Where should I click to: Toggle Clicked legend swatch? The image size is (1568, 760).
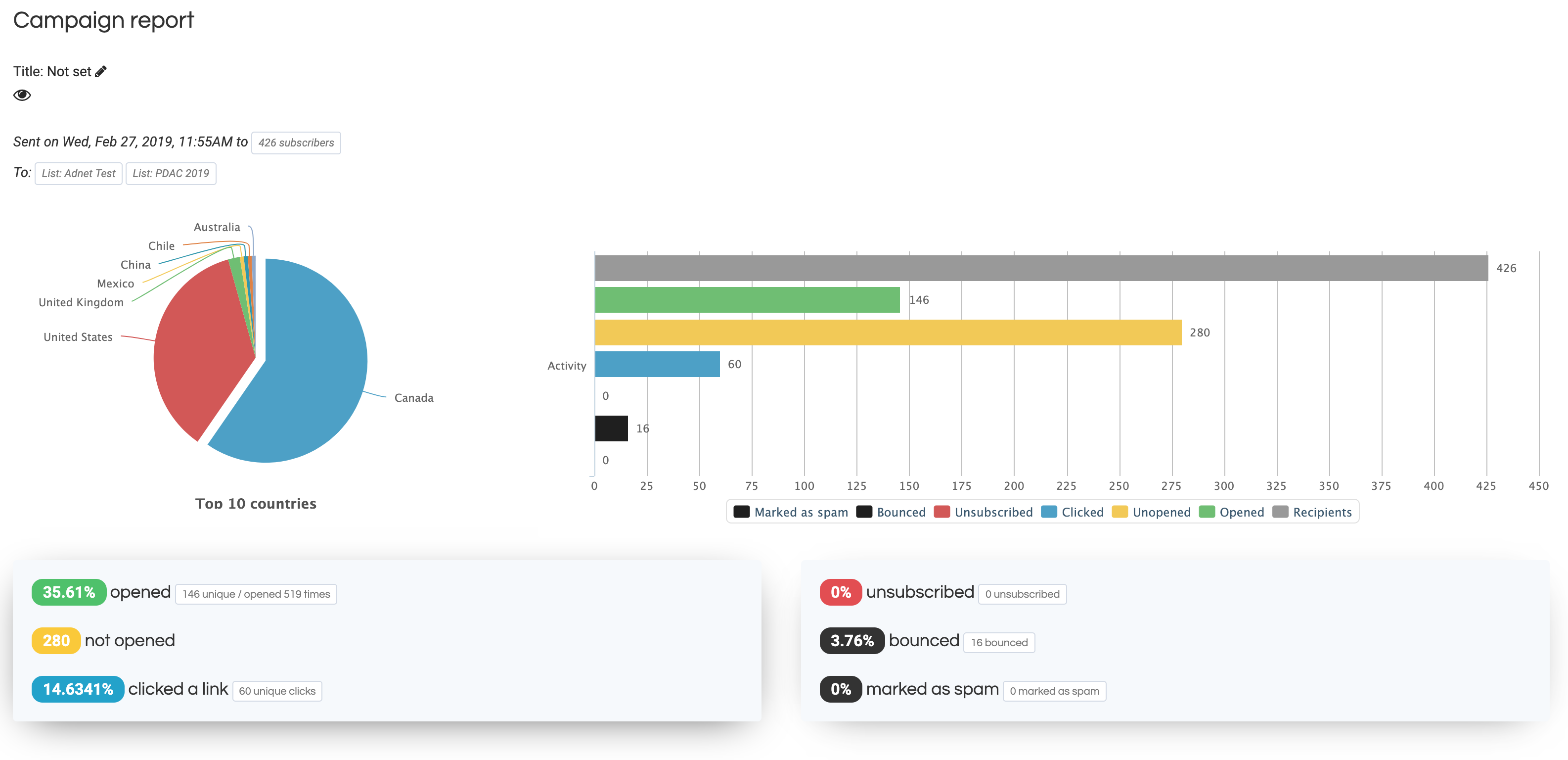click(x=1049, y=512)
